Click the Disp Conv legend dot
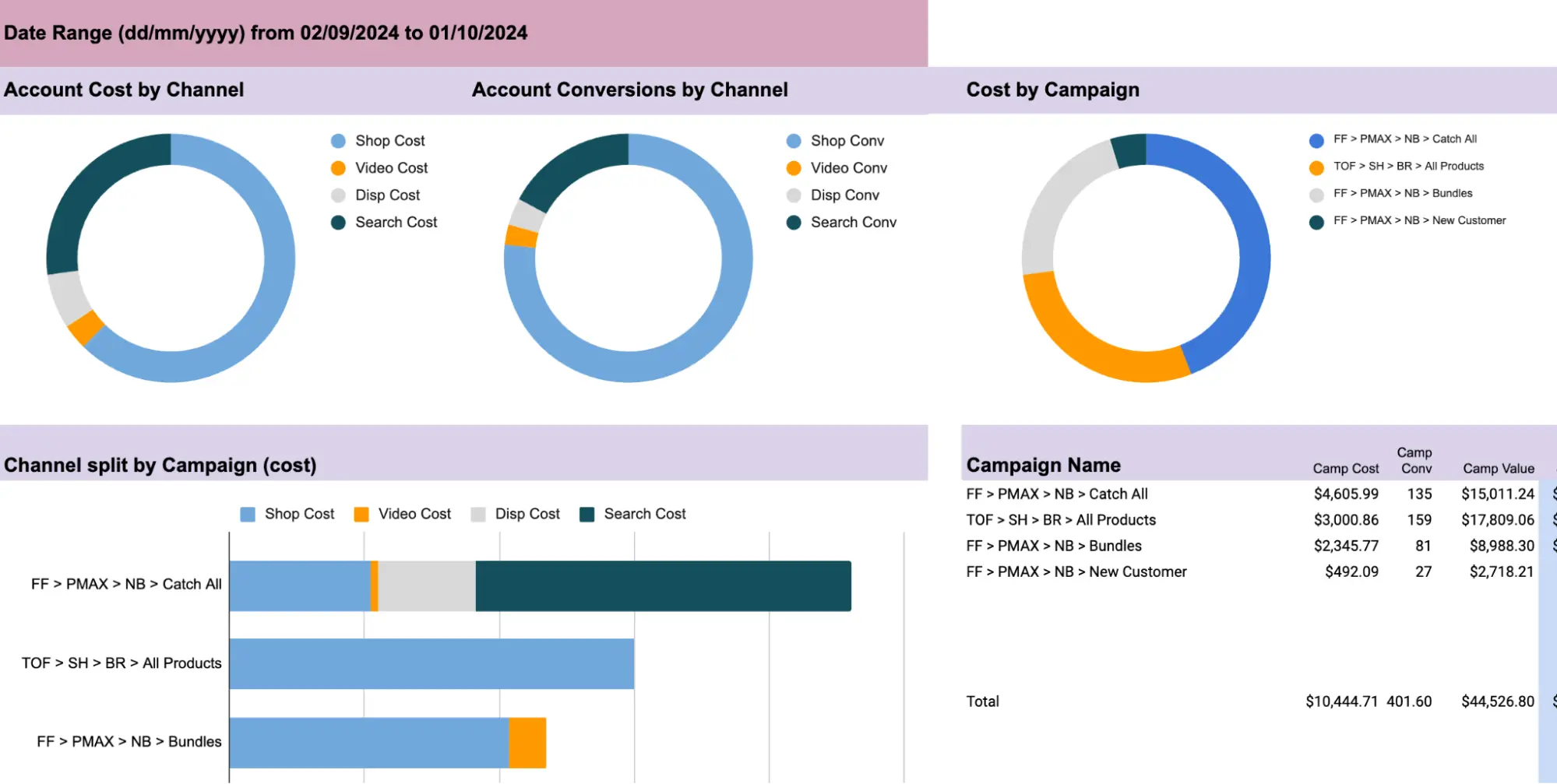Screen dimensions: 1557x784 [794, 195]
